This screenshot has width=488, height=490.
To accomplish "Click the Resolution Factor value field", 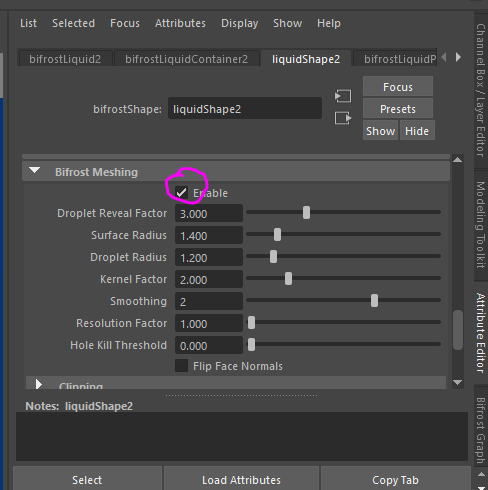I will 209,323.
